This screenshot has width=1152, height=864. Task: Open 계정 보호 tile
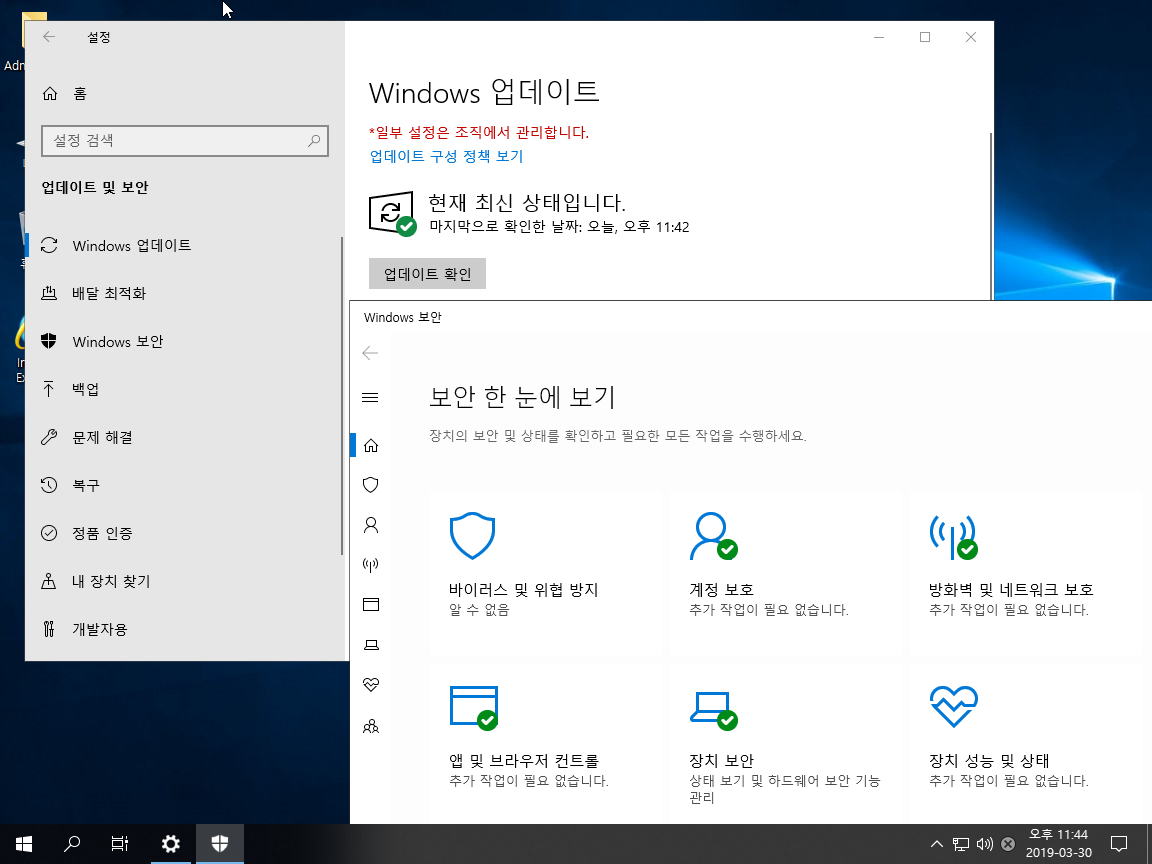[x=785, y=573]
